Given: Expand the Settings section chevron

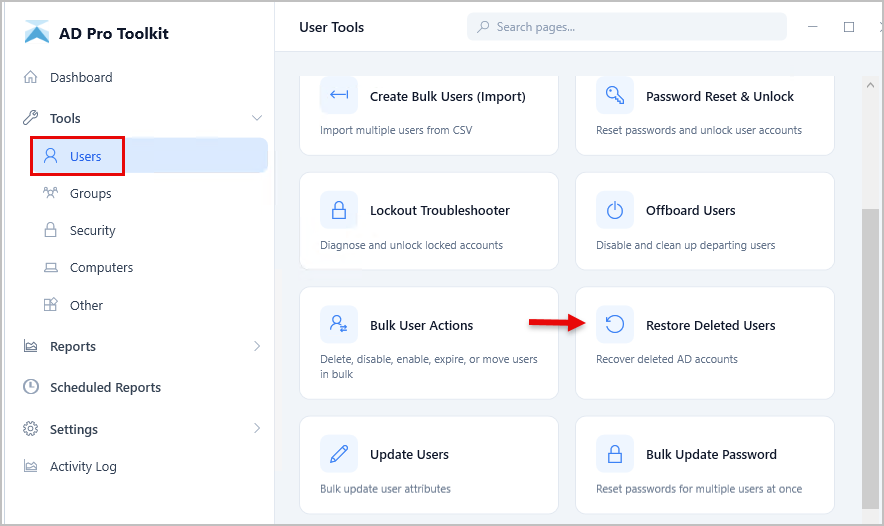Looking at the screenshot, I should click(257, 429).
